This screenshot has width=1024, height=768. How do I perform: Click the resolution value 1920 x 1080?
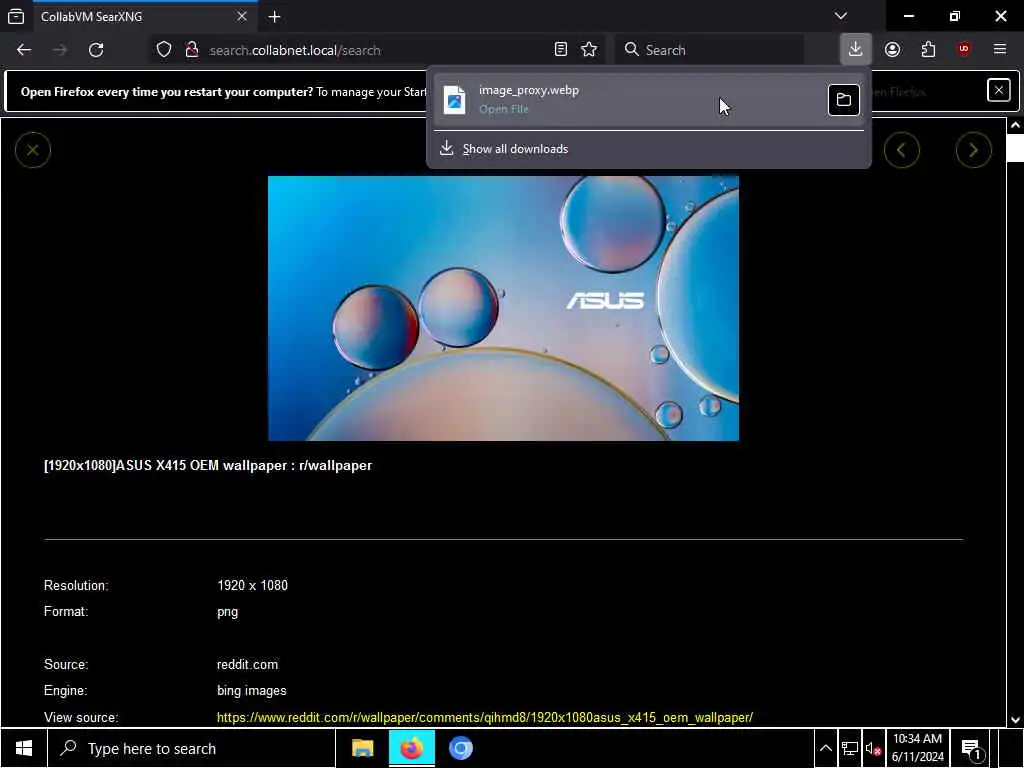pyautogui.click(x=252, y=586)
